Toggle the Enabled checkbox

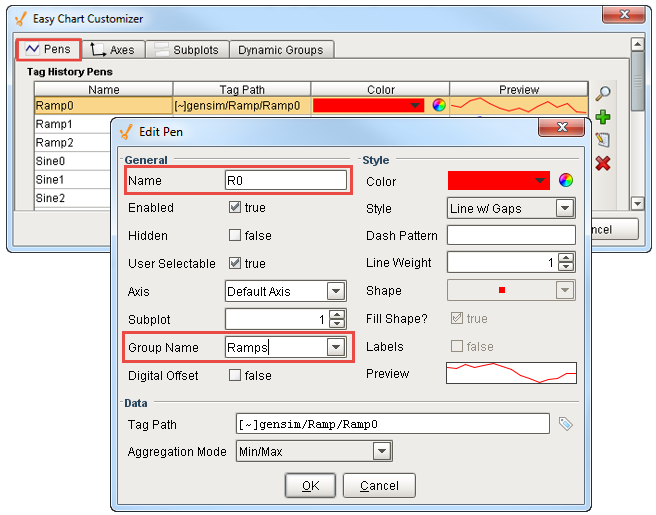[235, 208]
